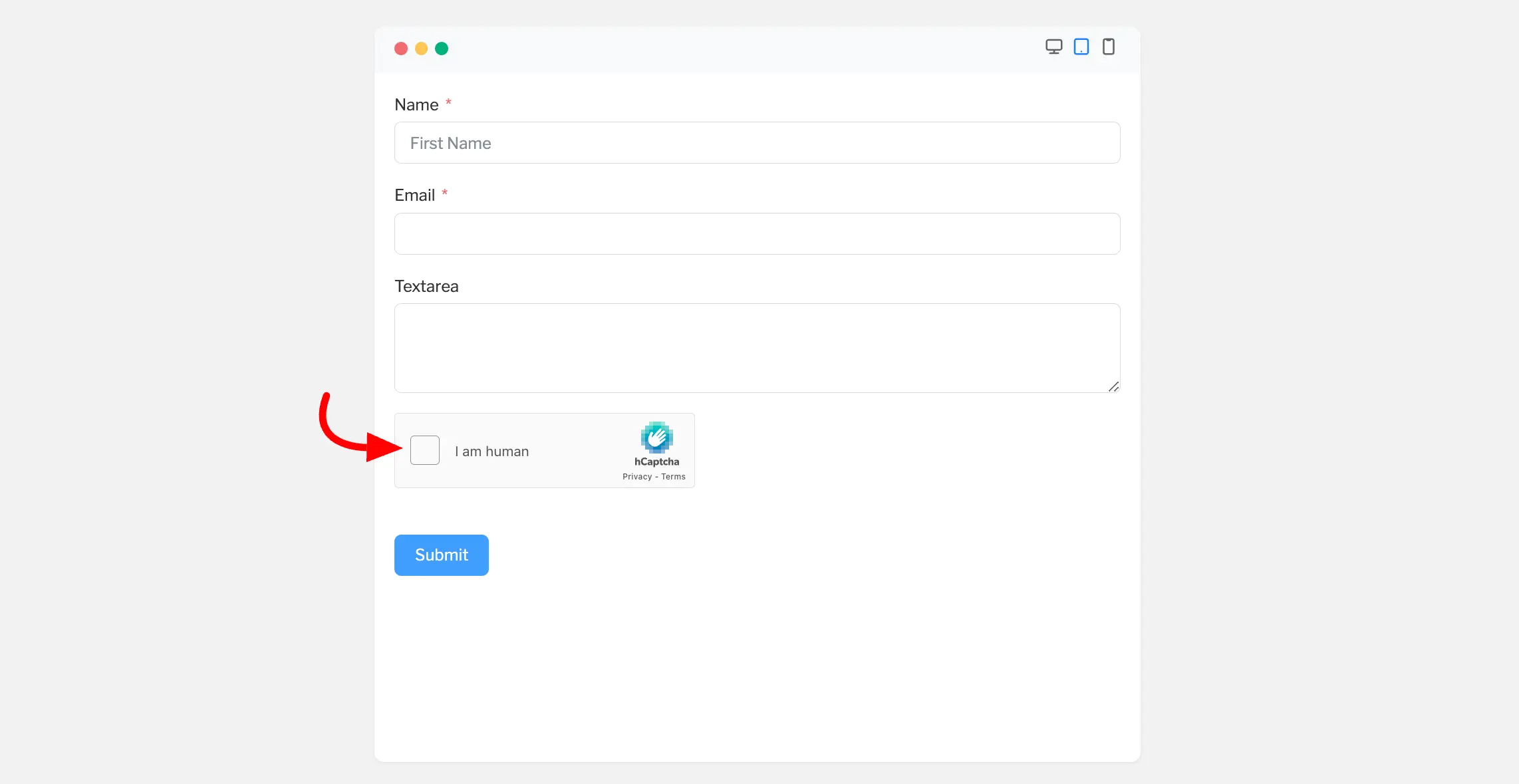
Task: Open the hCaptcha Privacy link
Action: (x=636, y=477)
